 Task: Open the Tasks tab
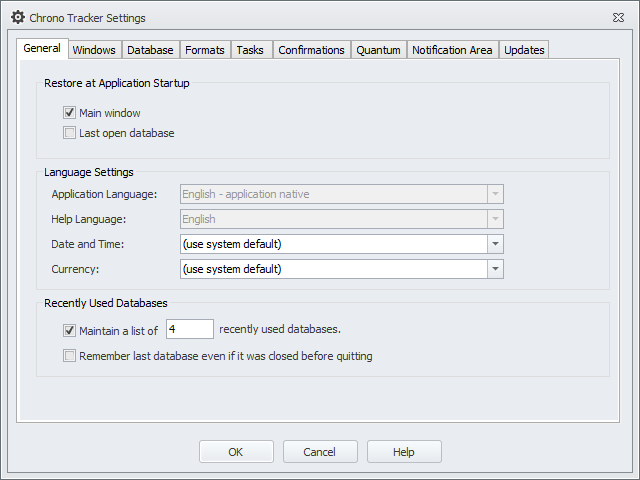250,50
